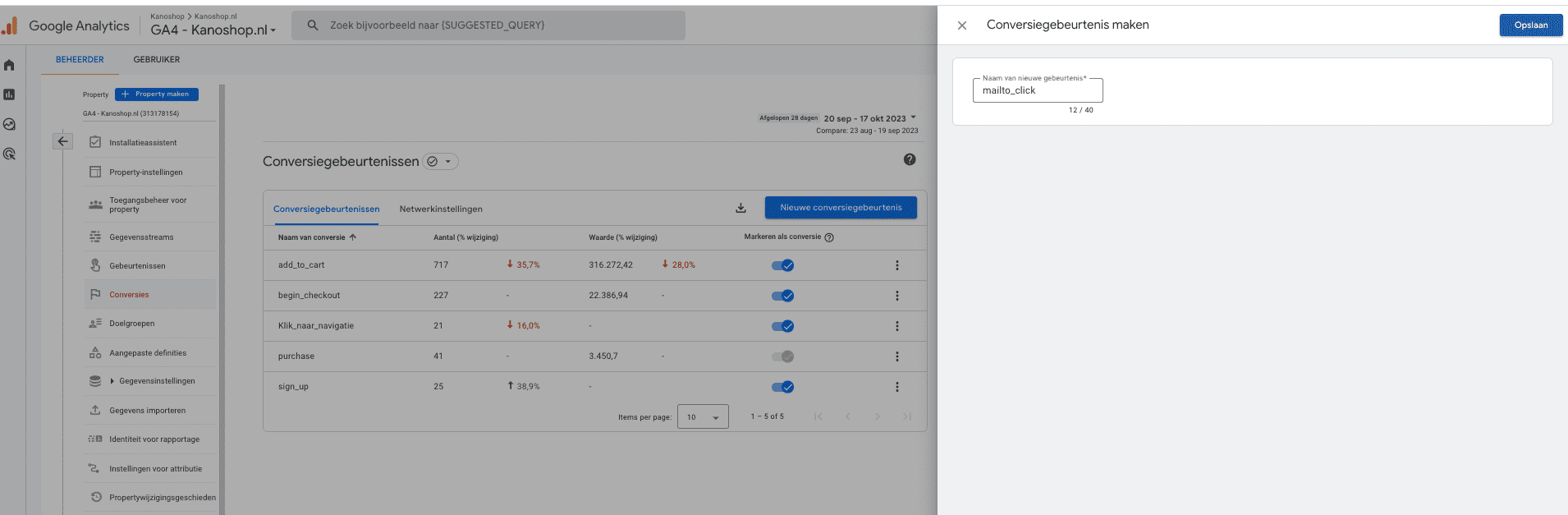Open more options for begin_checkout row
The width and height of the screenshot is (1568, 515).
(897, 296)
